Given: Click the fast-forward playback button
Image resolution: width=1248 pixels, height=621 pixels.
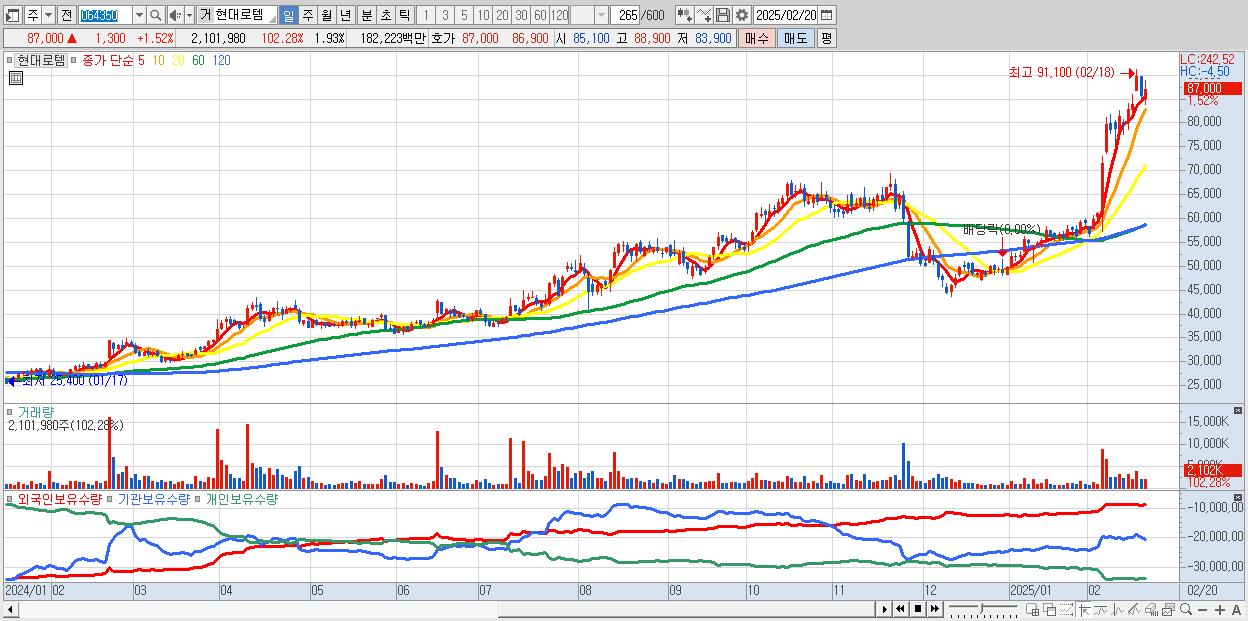Looking at the screenshot, I should tap(934, 609).
